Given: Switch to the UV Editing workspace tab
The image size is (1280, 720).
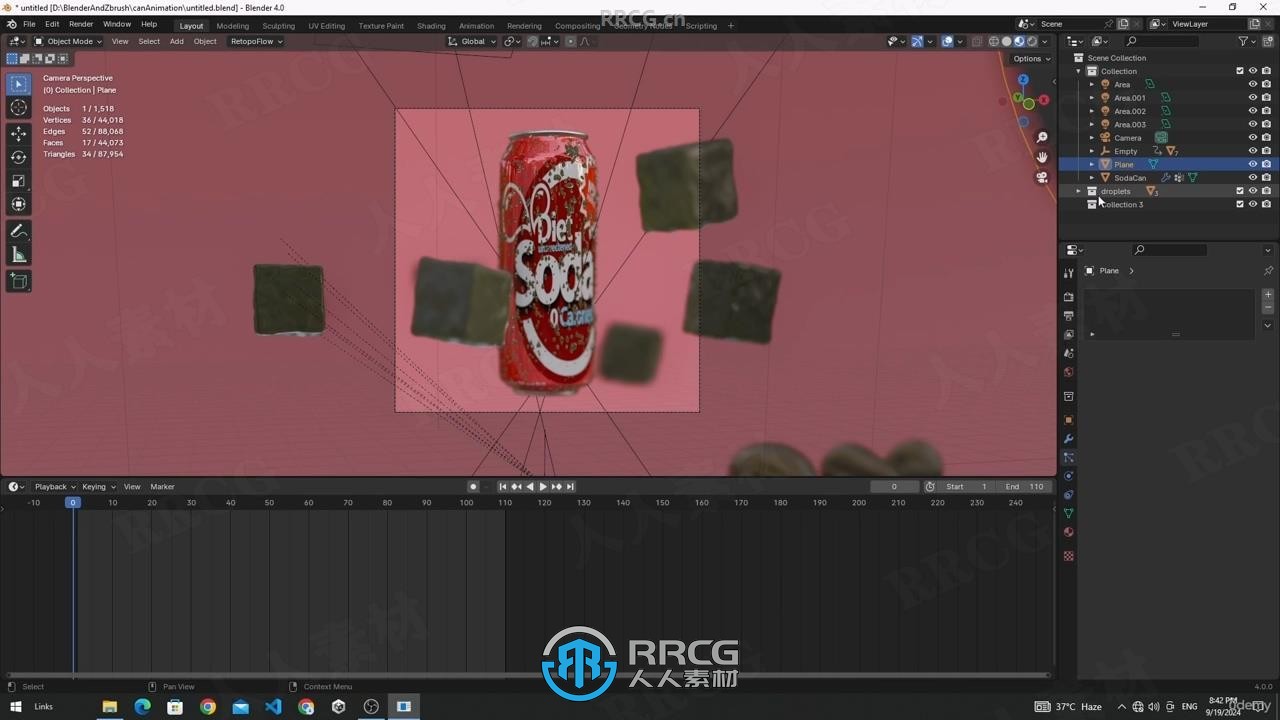Looking at the screenshot, I should [x=326, y=26].
